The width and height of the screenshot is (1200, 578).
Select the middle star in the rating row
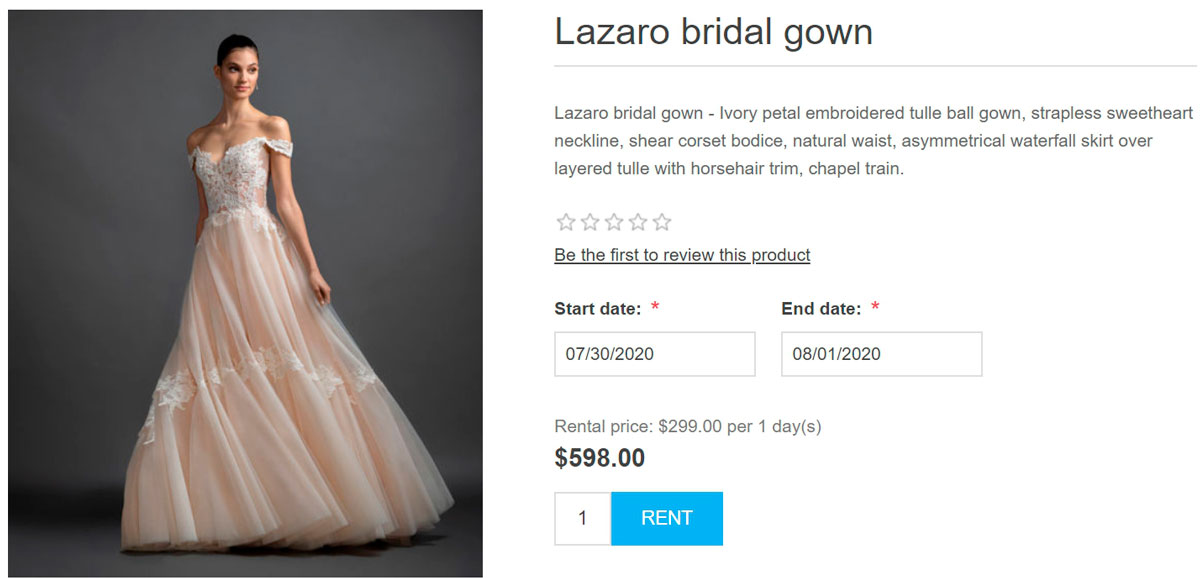point(613,221)
